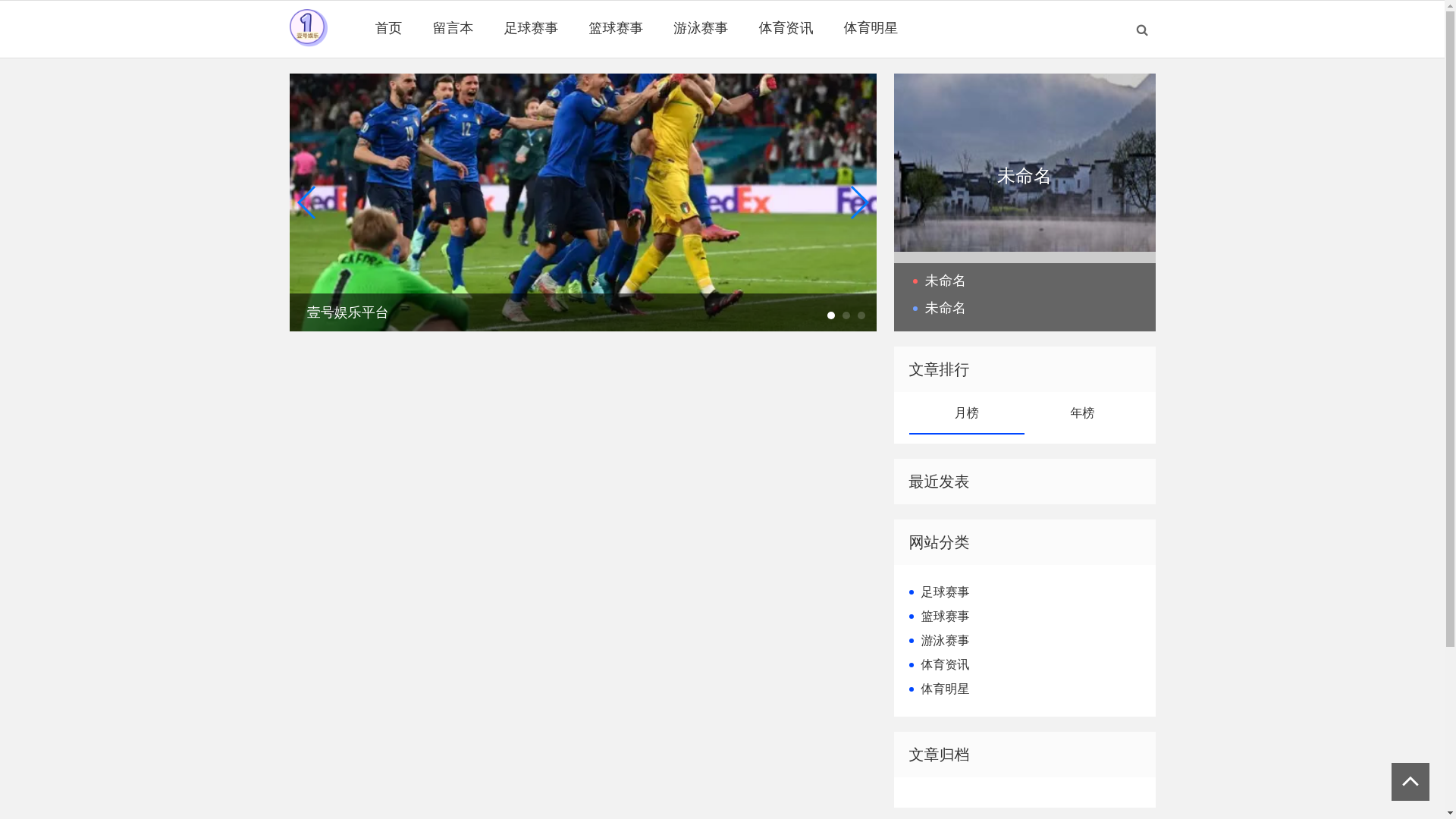Click the 壹号娱乐平台 carousel caption
The image size is (1456, 819).
tap(347, 312)
